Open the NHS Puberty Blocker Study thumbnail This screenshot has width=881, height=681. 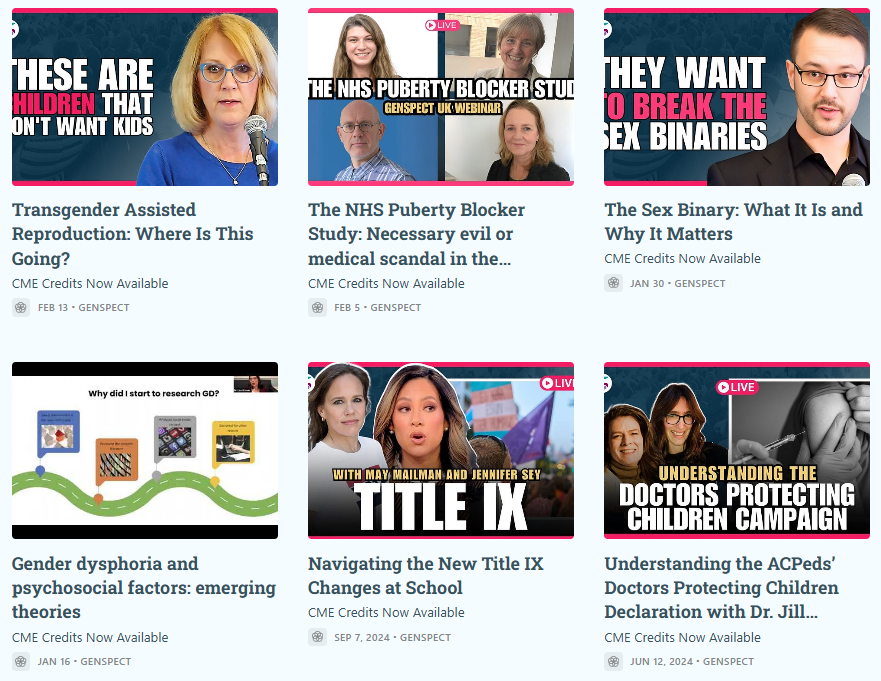(x=441, y=97)
